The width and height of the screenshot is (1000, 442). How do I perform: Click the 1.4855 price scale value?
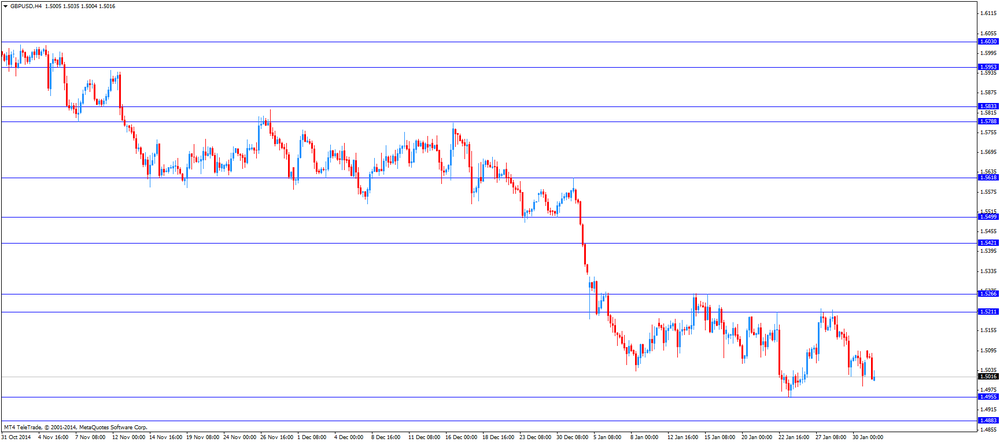(x=989, y=429)
